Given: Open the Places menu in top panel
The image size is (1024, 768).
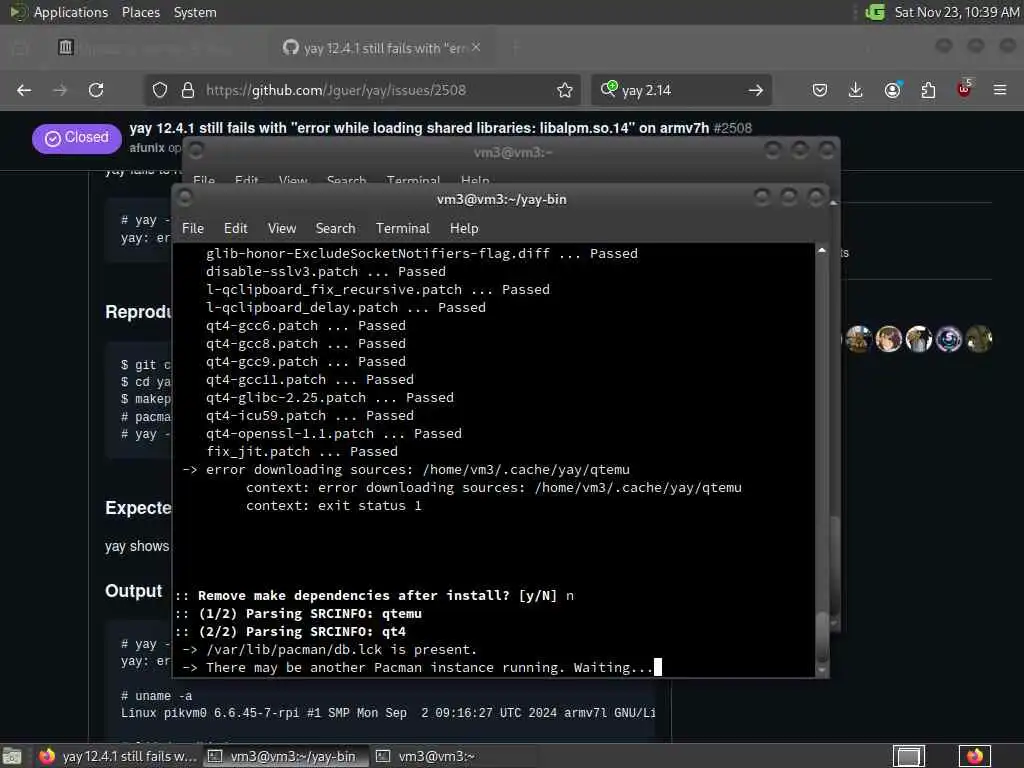Looking at the screenshot, I should click(x=141, y=12).
